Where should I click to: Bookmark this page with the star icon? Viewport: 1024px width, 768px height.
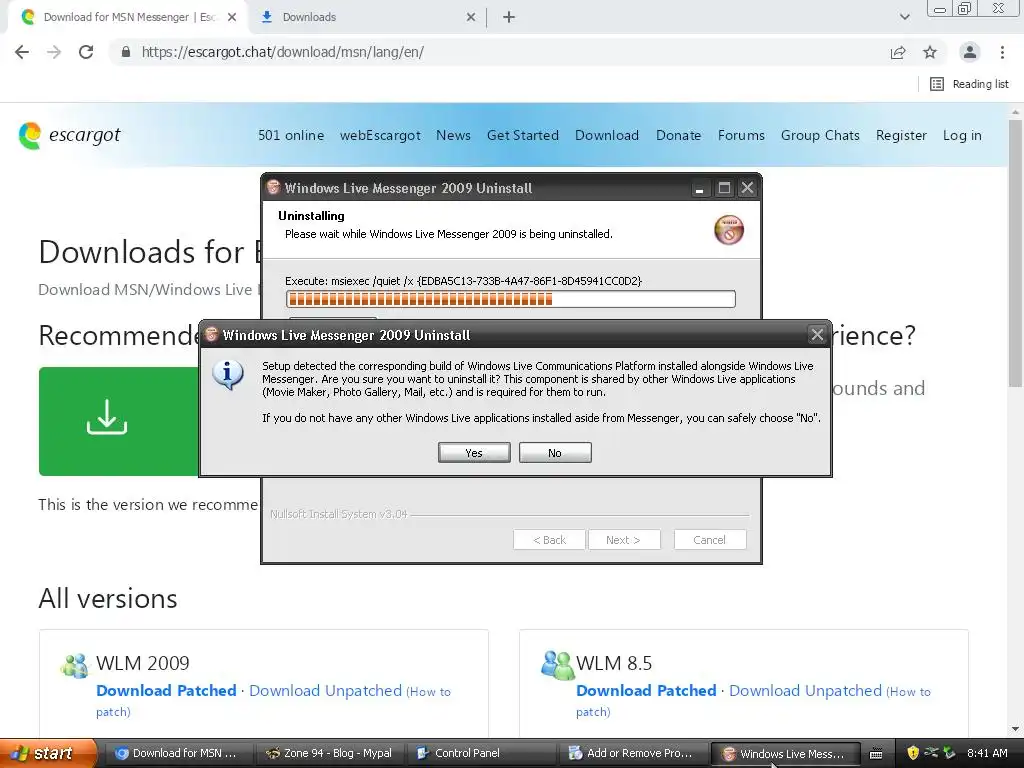pos(930,52)
